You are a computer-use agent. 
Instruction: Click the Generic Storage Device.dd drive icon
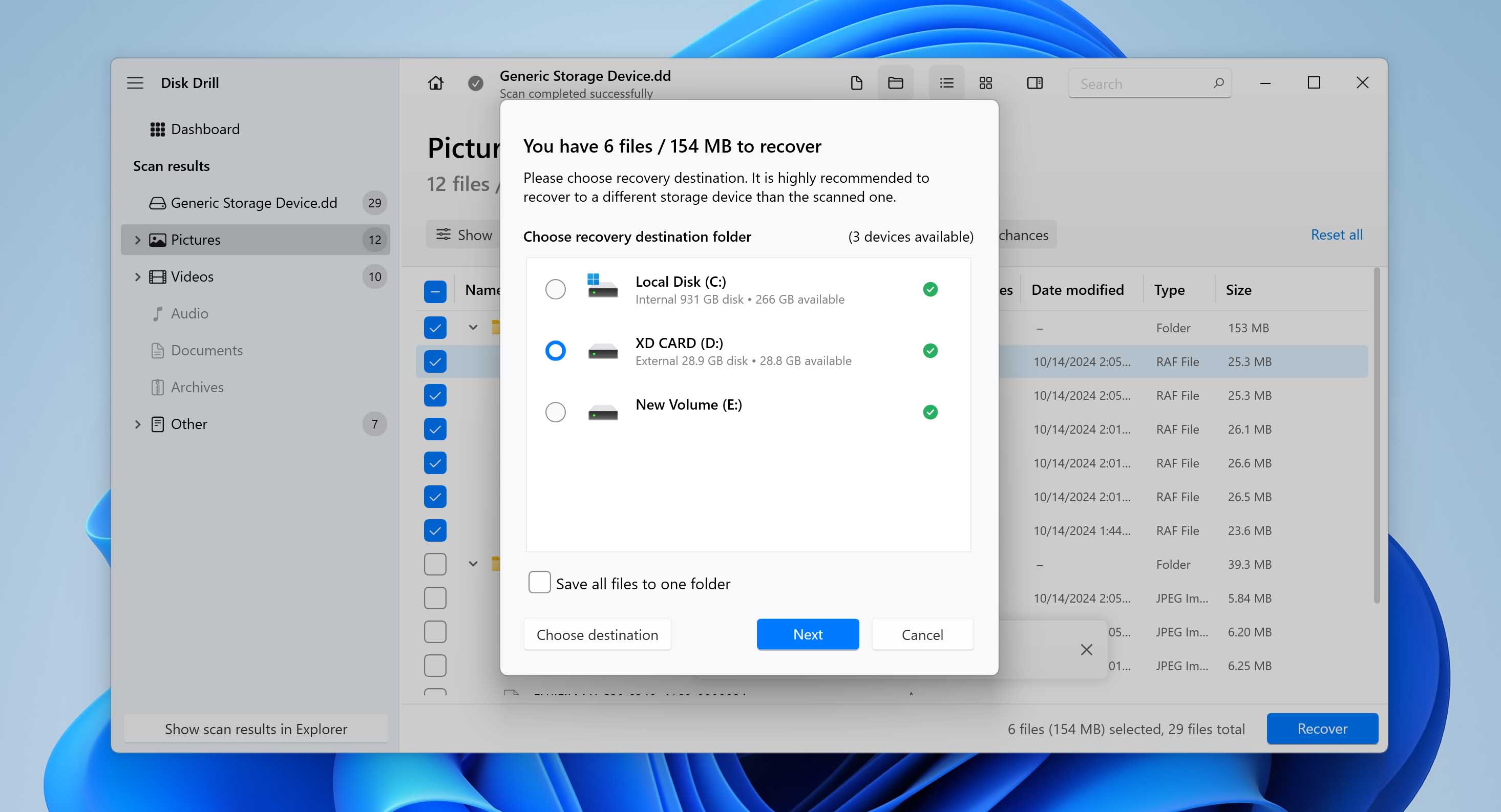157,203
